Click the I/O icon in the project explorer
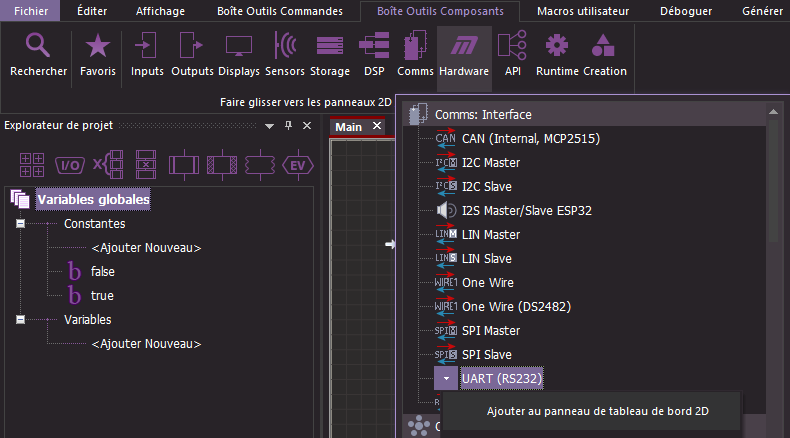The width and height of the screenshot is (790, 438). click(x=69, y=165)
